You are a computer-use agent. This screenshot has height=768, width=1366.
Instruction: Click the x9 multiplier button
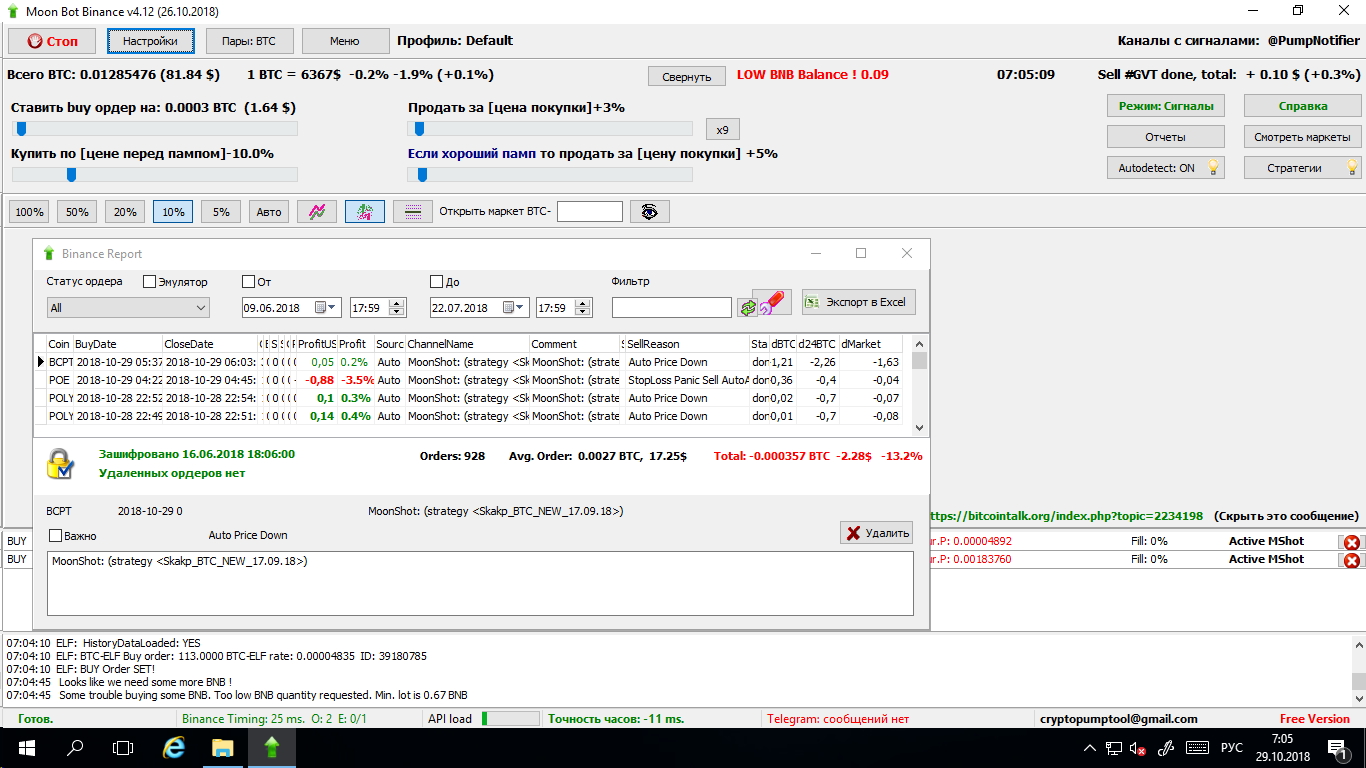(x=723, y=130)
